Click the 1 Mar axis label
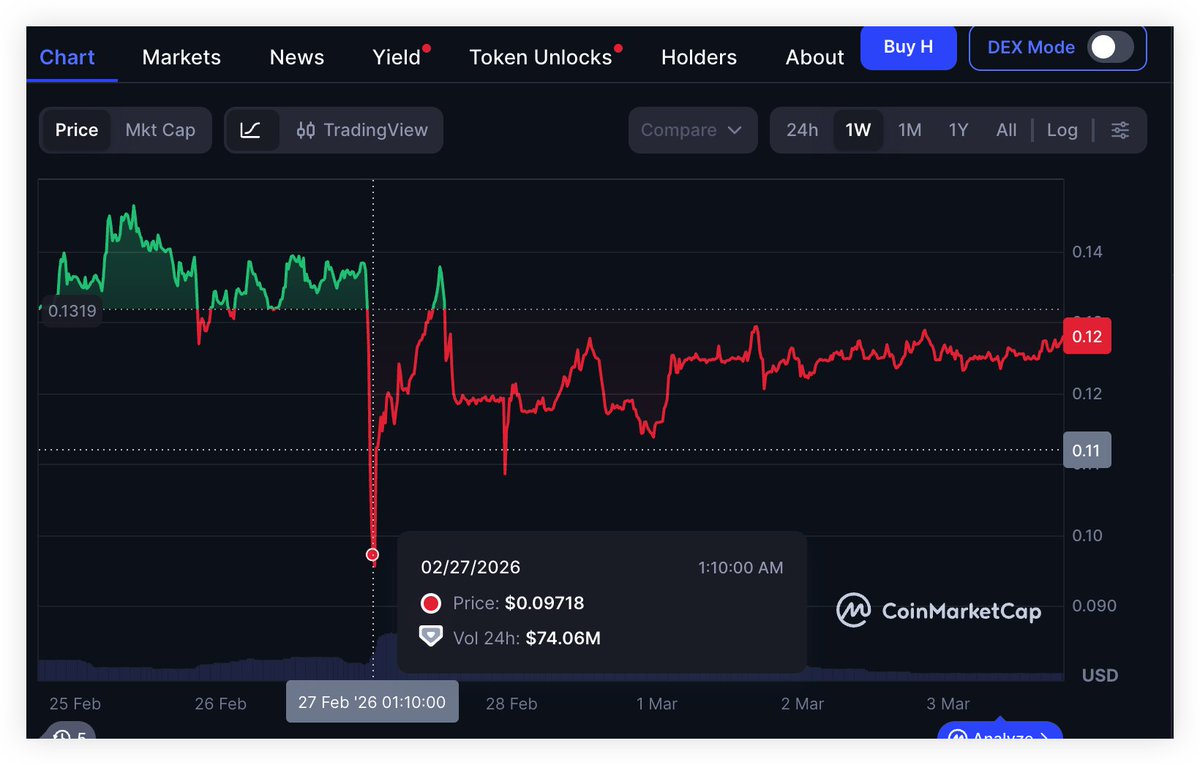1200x765 pixels. pos(657,704)
